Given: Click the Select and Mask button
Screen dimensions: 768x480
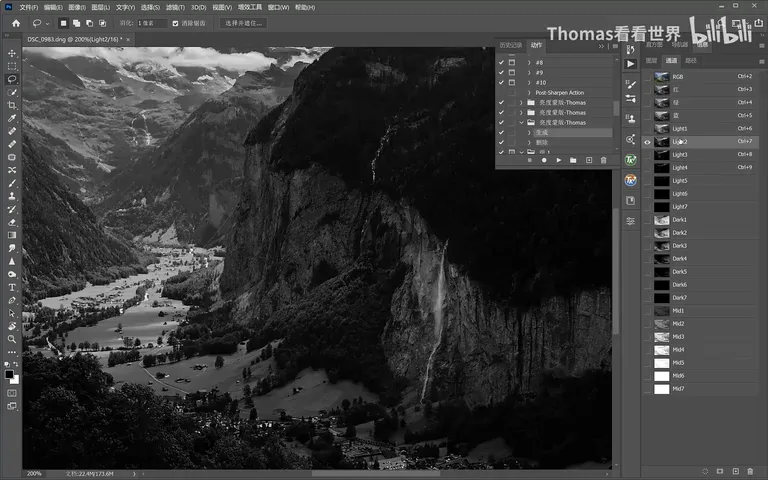Looking at the screenshot, I should click(243, 23).
